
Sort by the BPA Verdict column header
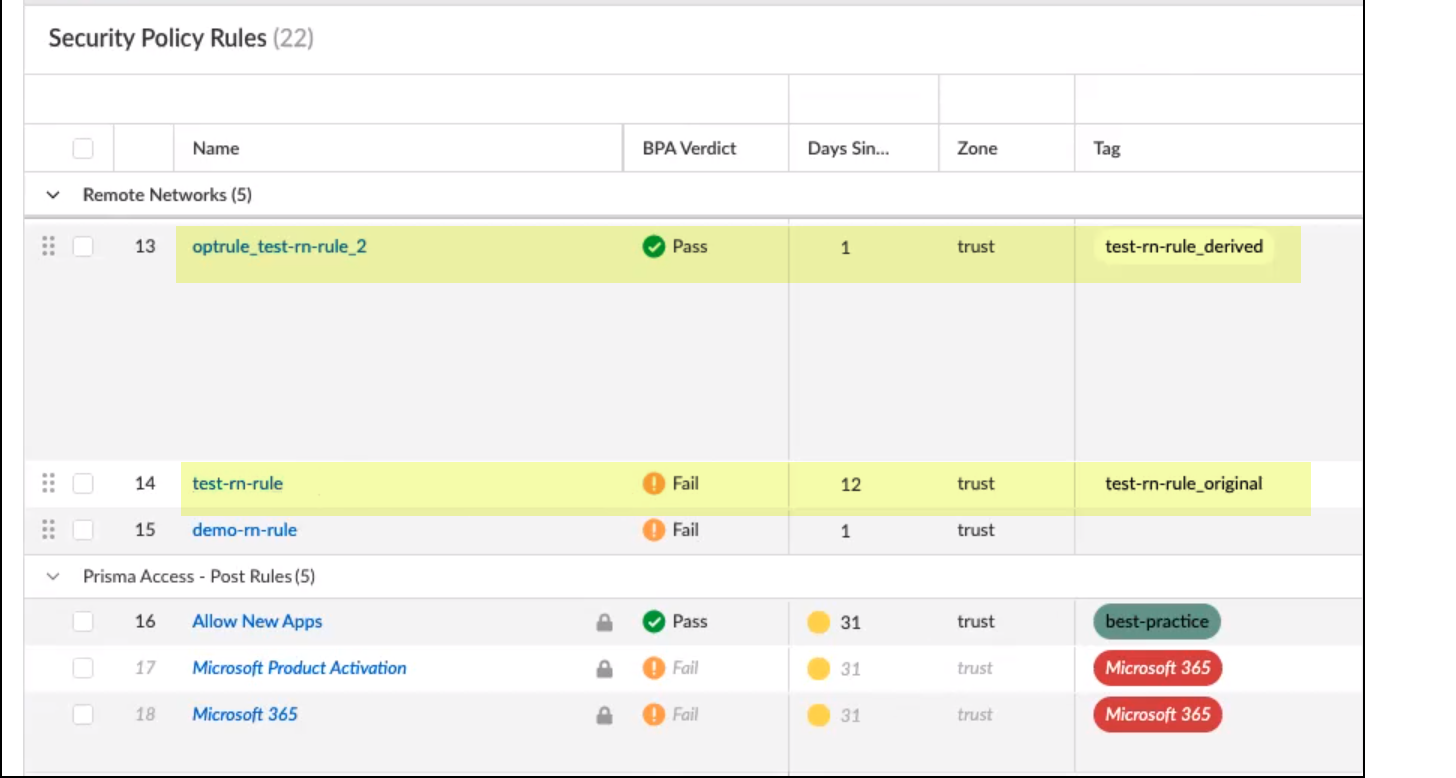689,148
